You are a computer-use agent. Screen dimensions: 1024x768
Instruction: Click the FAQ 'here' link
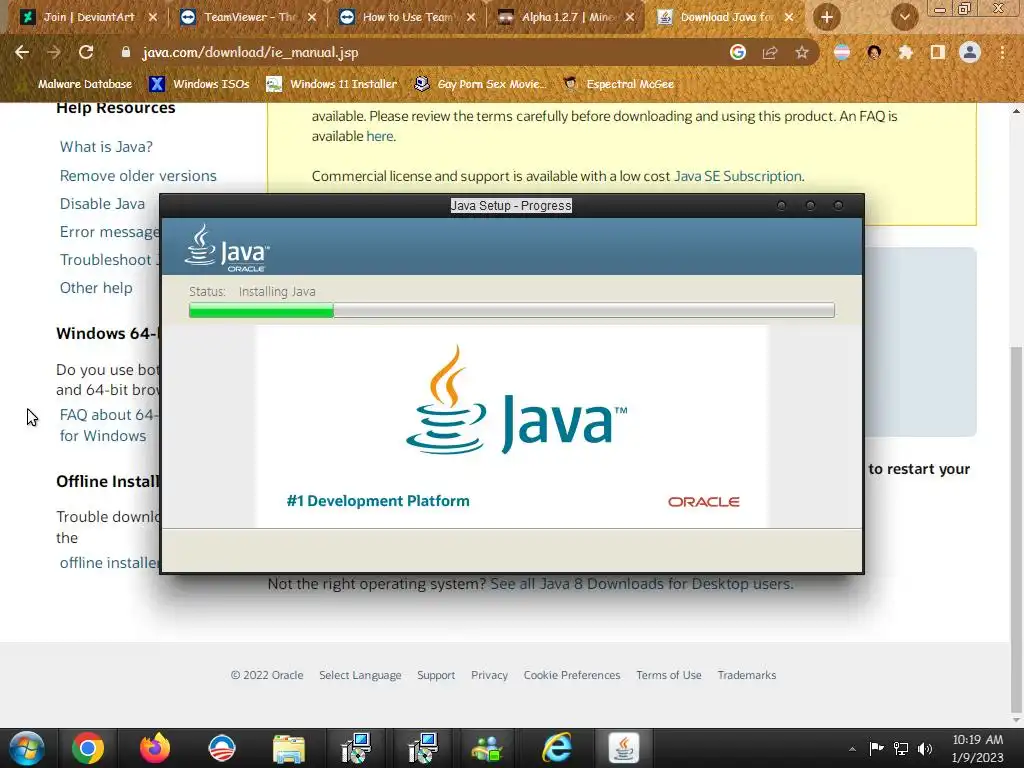[x=379, y=136]
